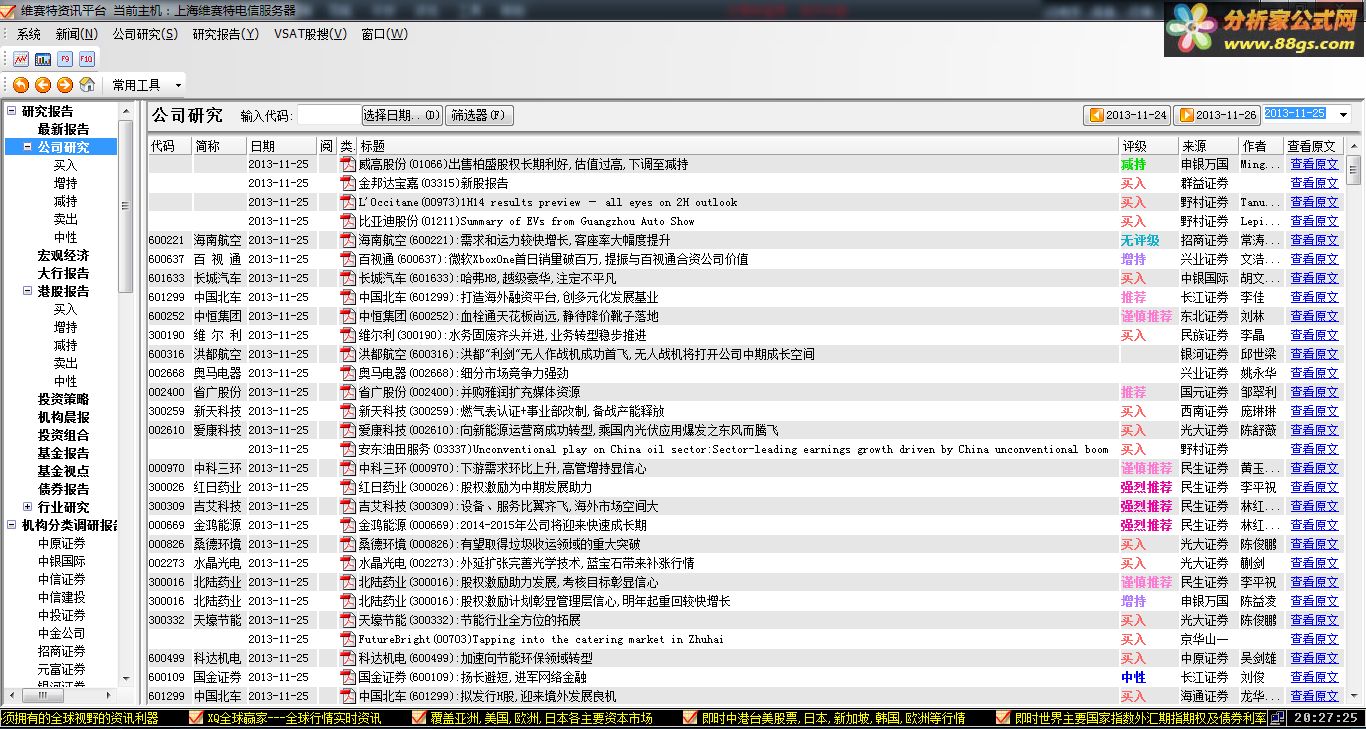The image size is (1366, 729).
Task: Sort by the 来源 column header
Action: (x=1207, y=146)
